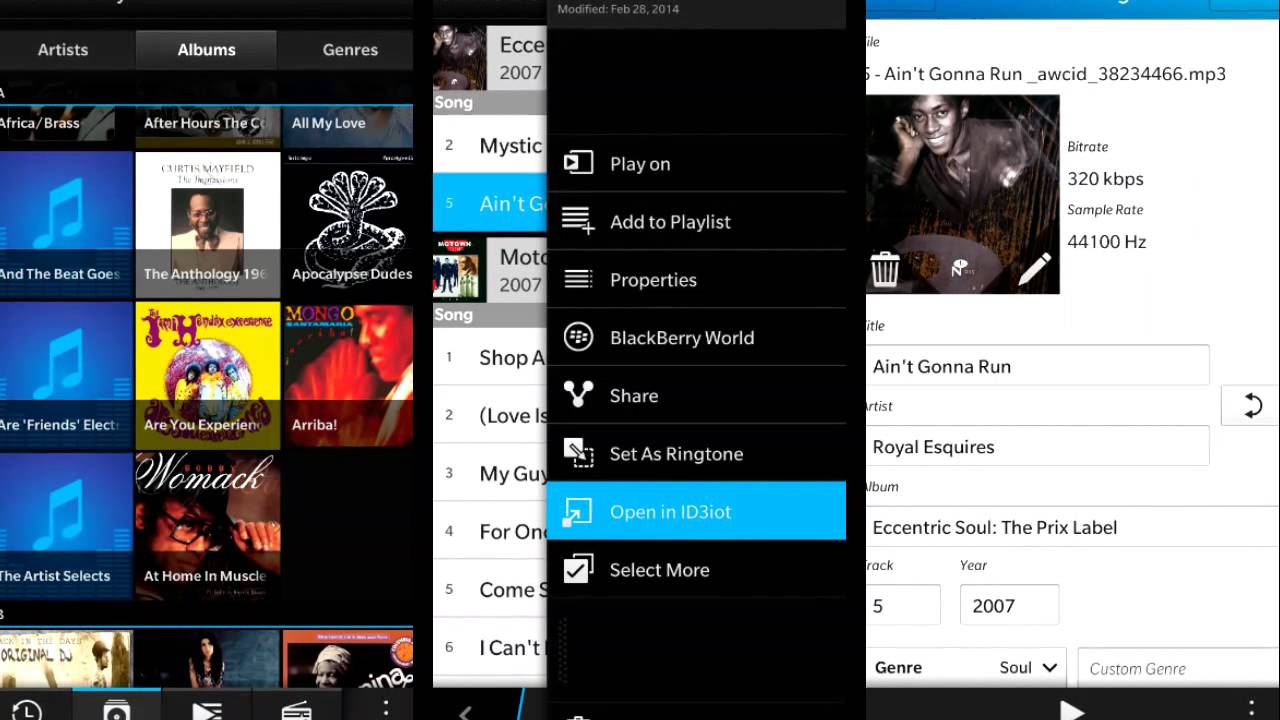Click the Year field showing 2007
Viewport: 1280px width, 720px height.
(1009, 605)
